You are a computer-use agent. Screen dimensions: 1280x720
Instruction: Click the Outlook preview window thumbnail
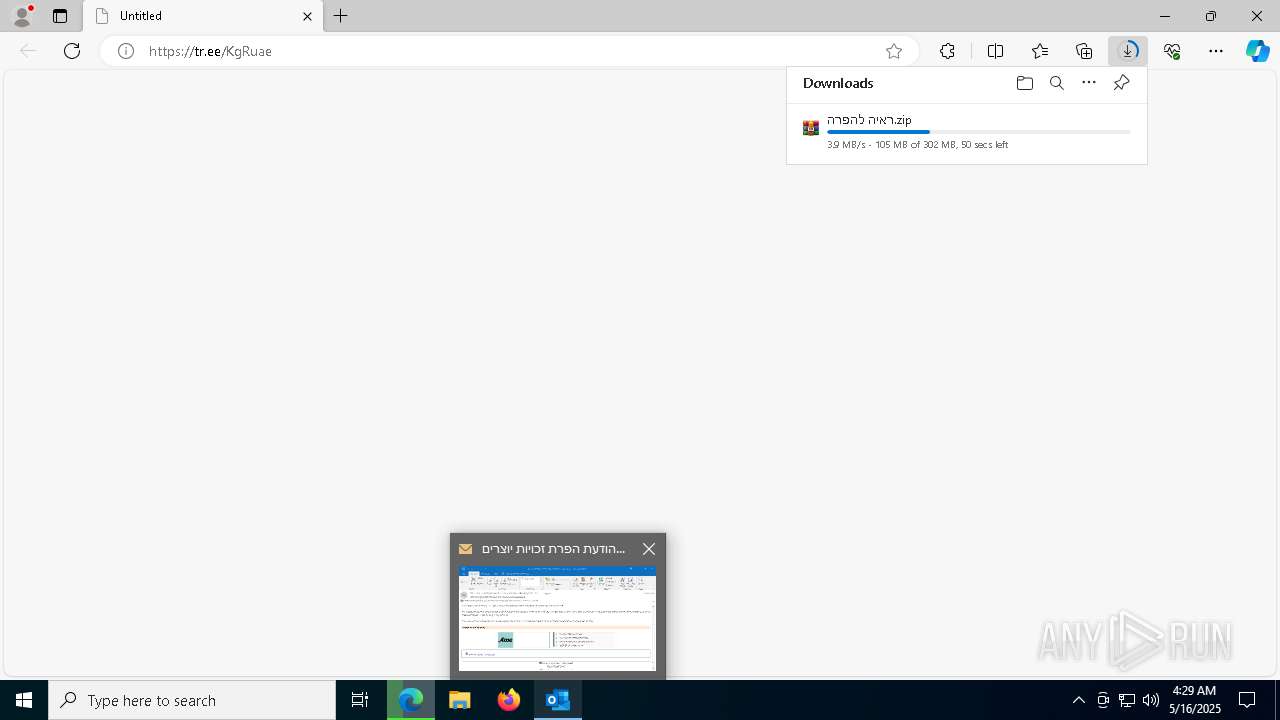coord(557,618)
